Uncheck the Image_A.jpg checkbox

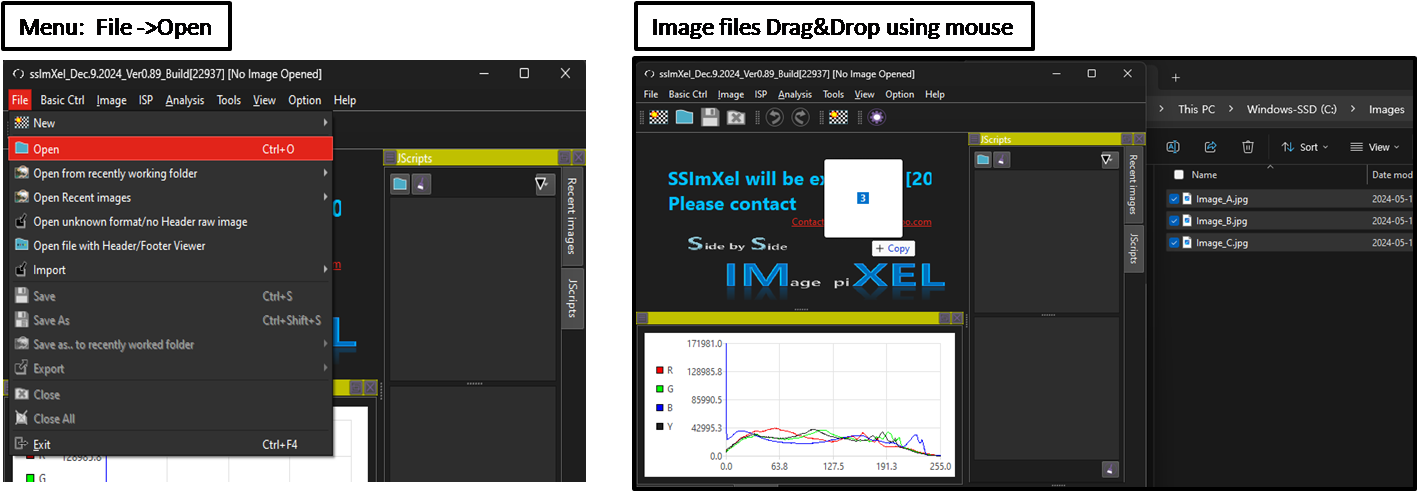pos(1174,199)
